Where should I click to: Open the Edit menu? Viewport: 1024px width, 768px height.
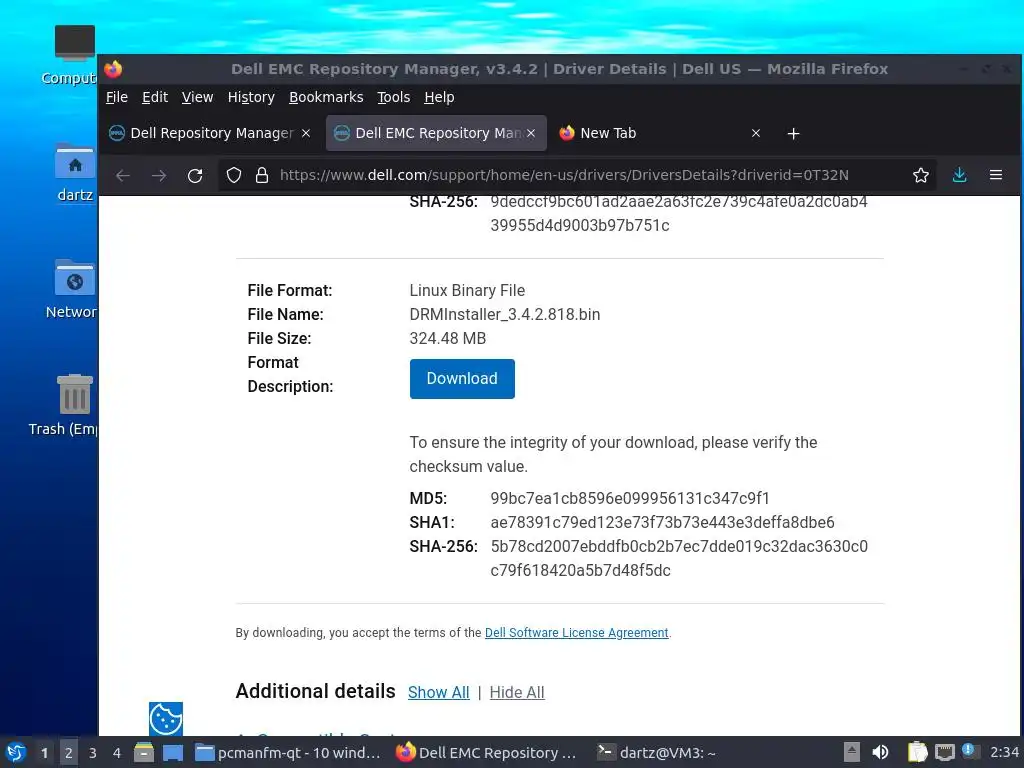pyautogui.click(x=155, y=97)
